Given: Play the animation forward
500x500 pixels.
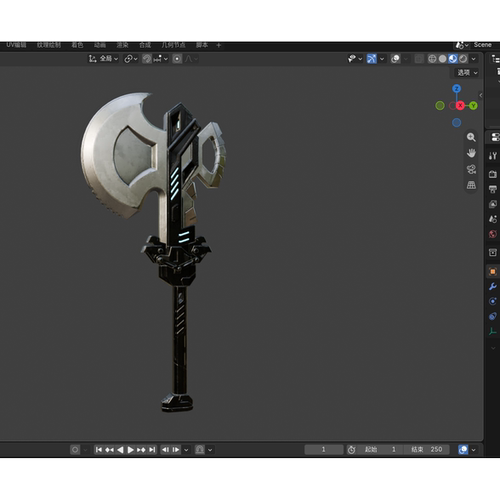Looking at the screenshot, I should tap(131, 450).
